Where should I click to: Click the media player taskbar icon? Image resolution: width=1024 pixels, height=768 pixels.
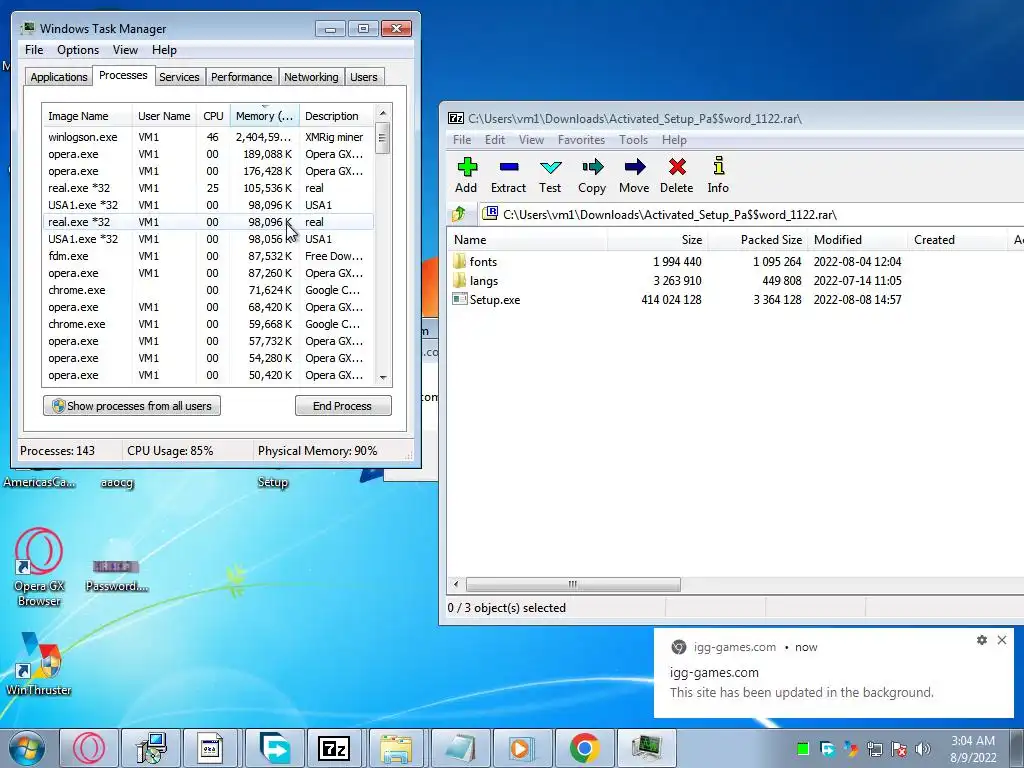point(521,748)
